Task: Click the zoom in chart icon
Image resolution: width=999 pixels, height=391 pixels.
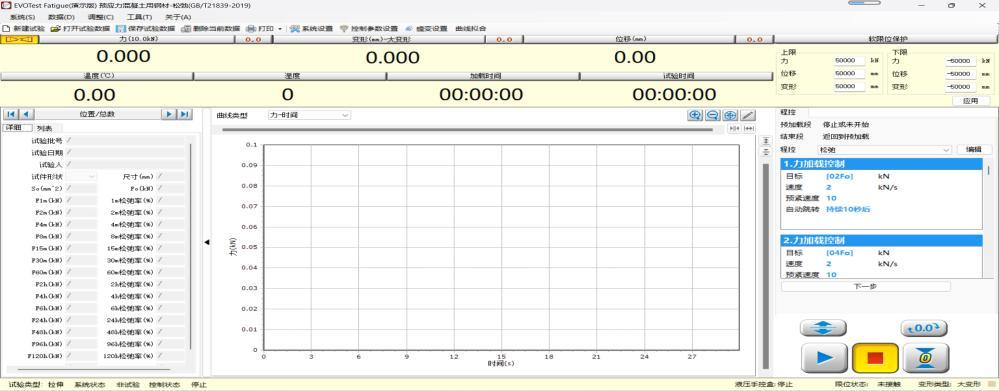Action: 694,115
